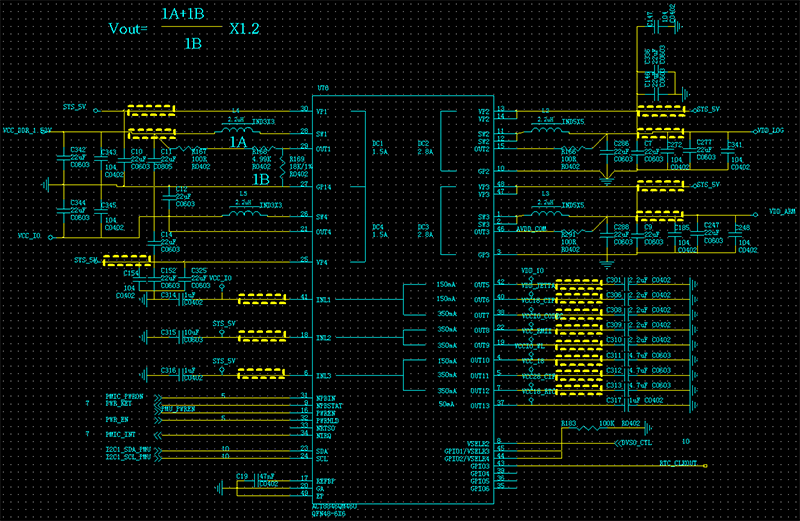Viewport: 800px width, 521px height.
Task: Select capacitor label 'C316'
Action: coord(168,370)
